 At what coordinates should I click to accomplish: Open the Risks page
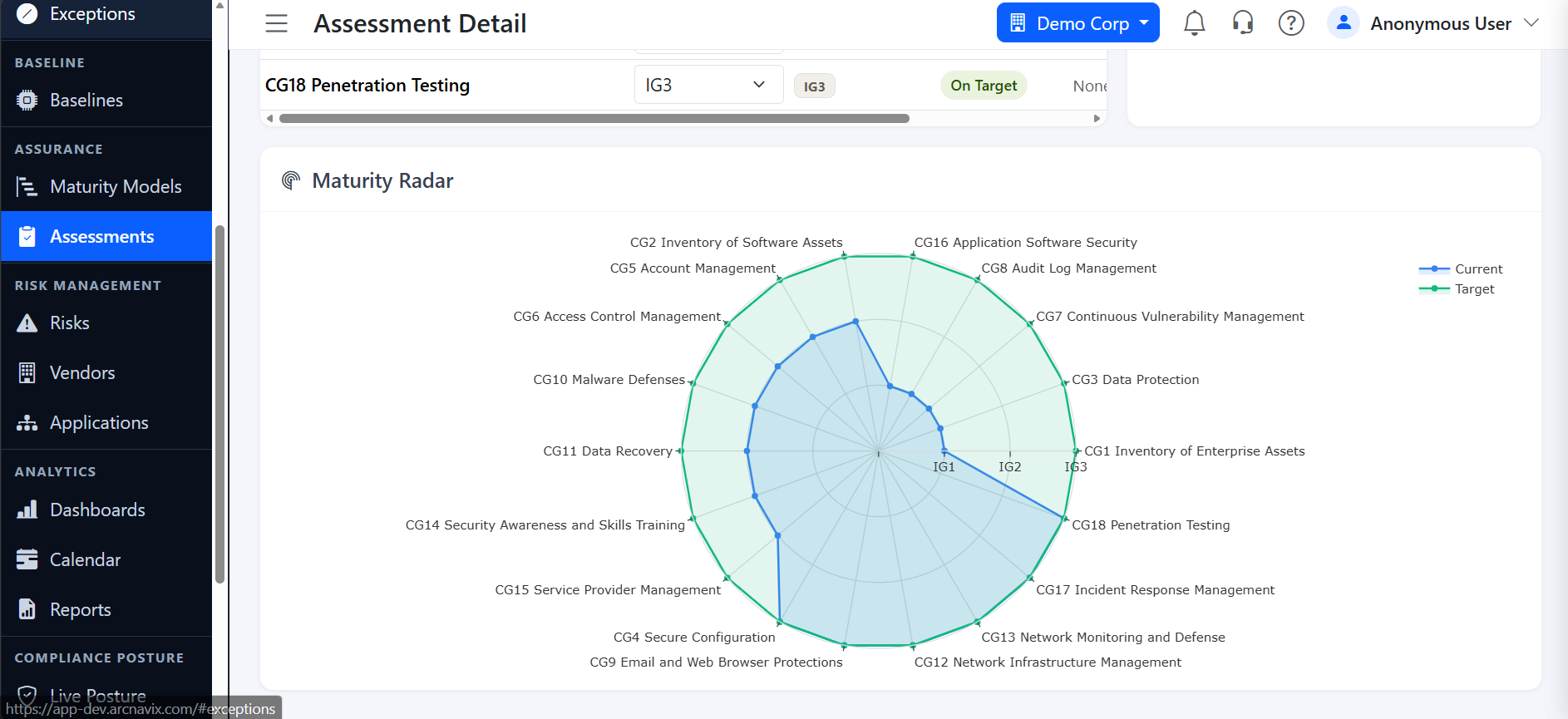point(106,323)
